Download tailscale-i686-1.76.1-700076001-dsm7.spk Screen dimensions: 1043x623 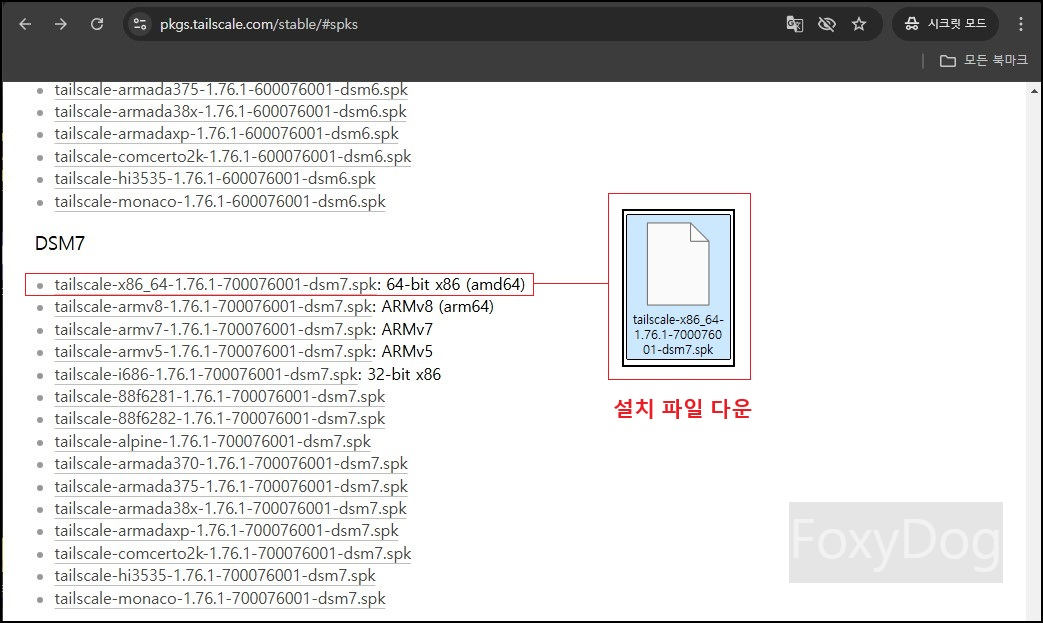click(x=206, y=374)
